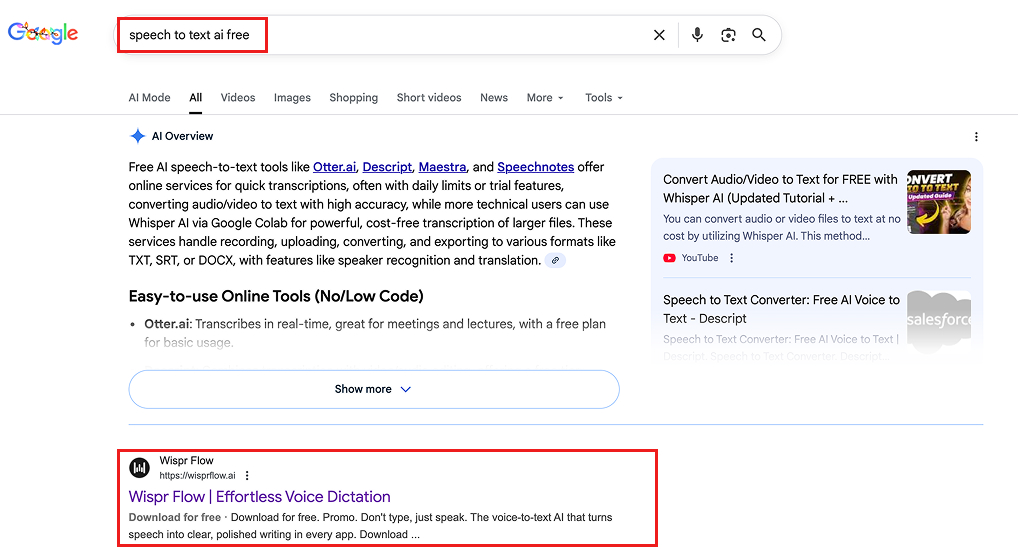The image size is (1018, 554).
Task: Submit search with the magnifier icon
Action: click(x=758, y=35)
